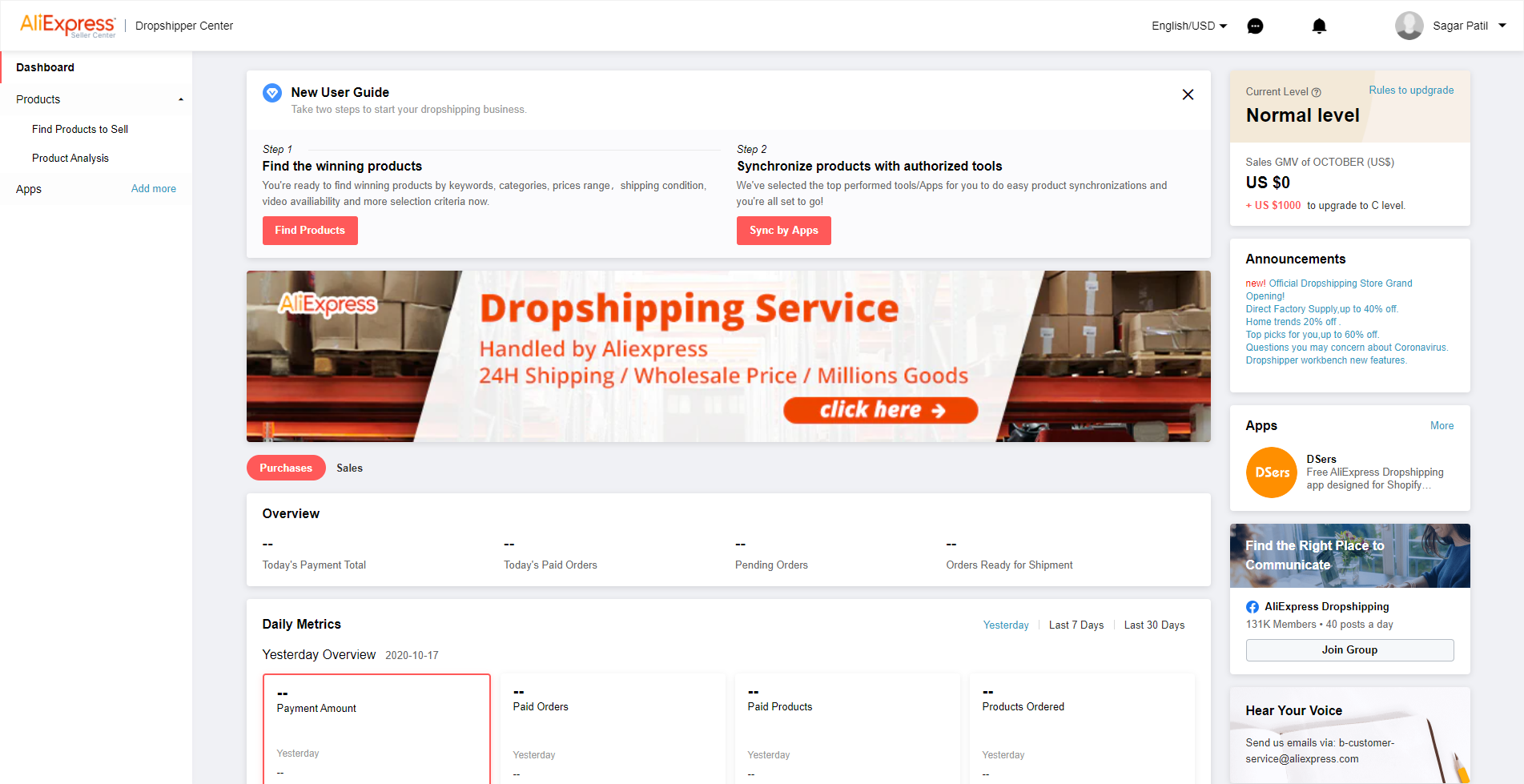Select Last 30 Days range
Viewport: 1524px width, 784px height.
[1154, 625]
